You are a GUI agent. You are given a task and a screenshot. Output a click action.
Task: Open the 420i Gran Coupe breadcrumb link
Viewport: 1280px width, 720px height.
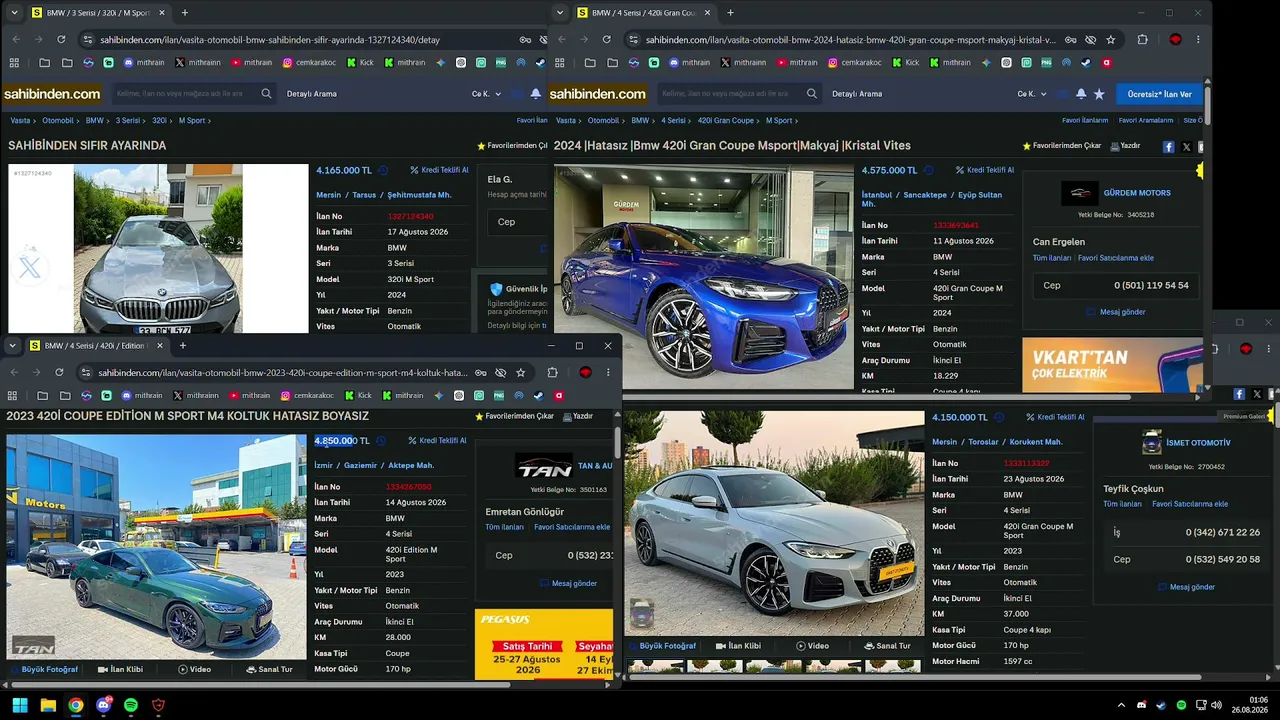click(x=725, y=121)
